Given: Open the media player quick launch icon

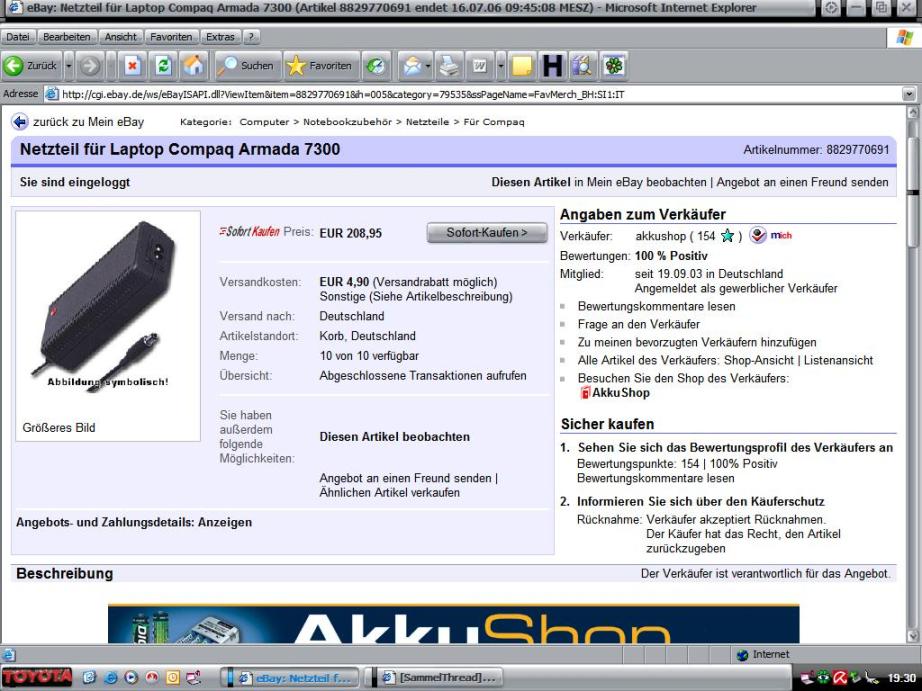Looking at the screenshot, I should tap(131, 677).
